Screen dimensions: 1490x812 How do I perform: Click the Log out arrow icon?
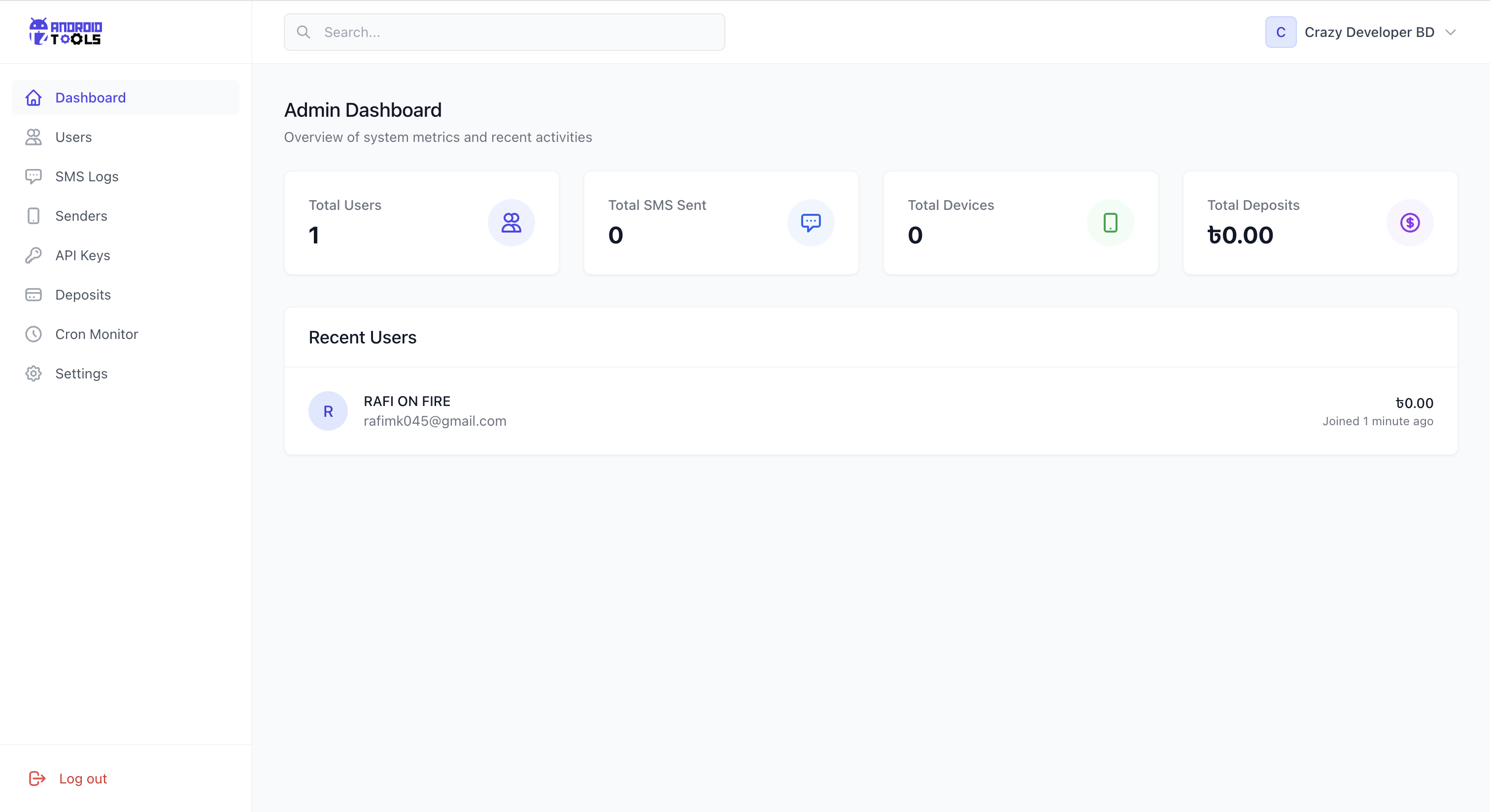click(37, 778)
